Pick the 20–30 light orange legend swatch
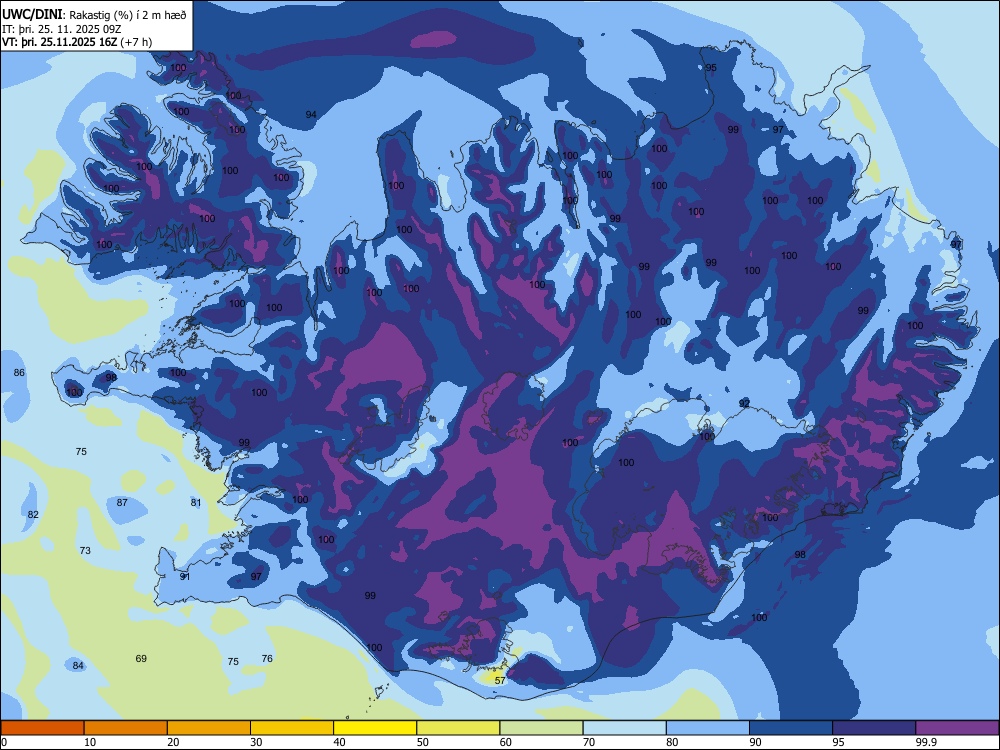 (x=209, y=728)
